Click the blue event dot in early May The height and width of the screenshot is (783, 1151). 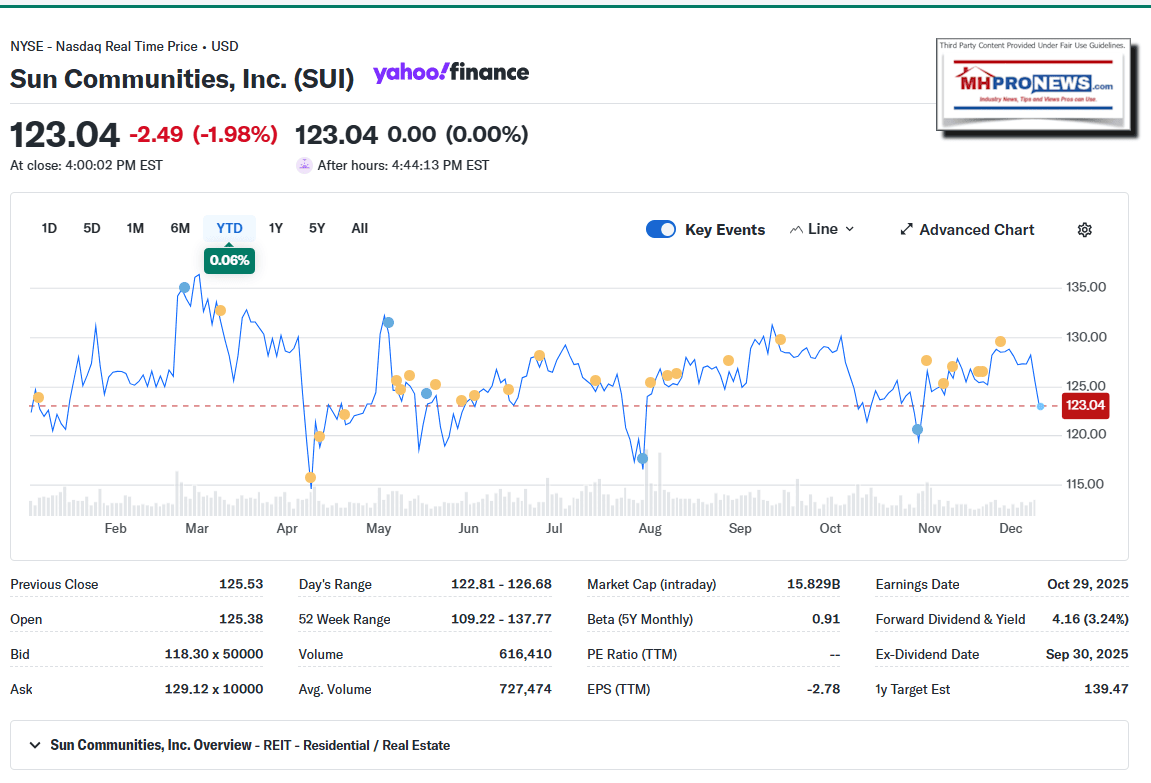click(x=387, y=322)
